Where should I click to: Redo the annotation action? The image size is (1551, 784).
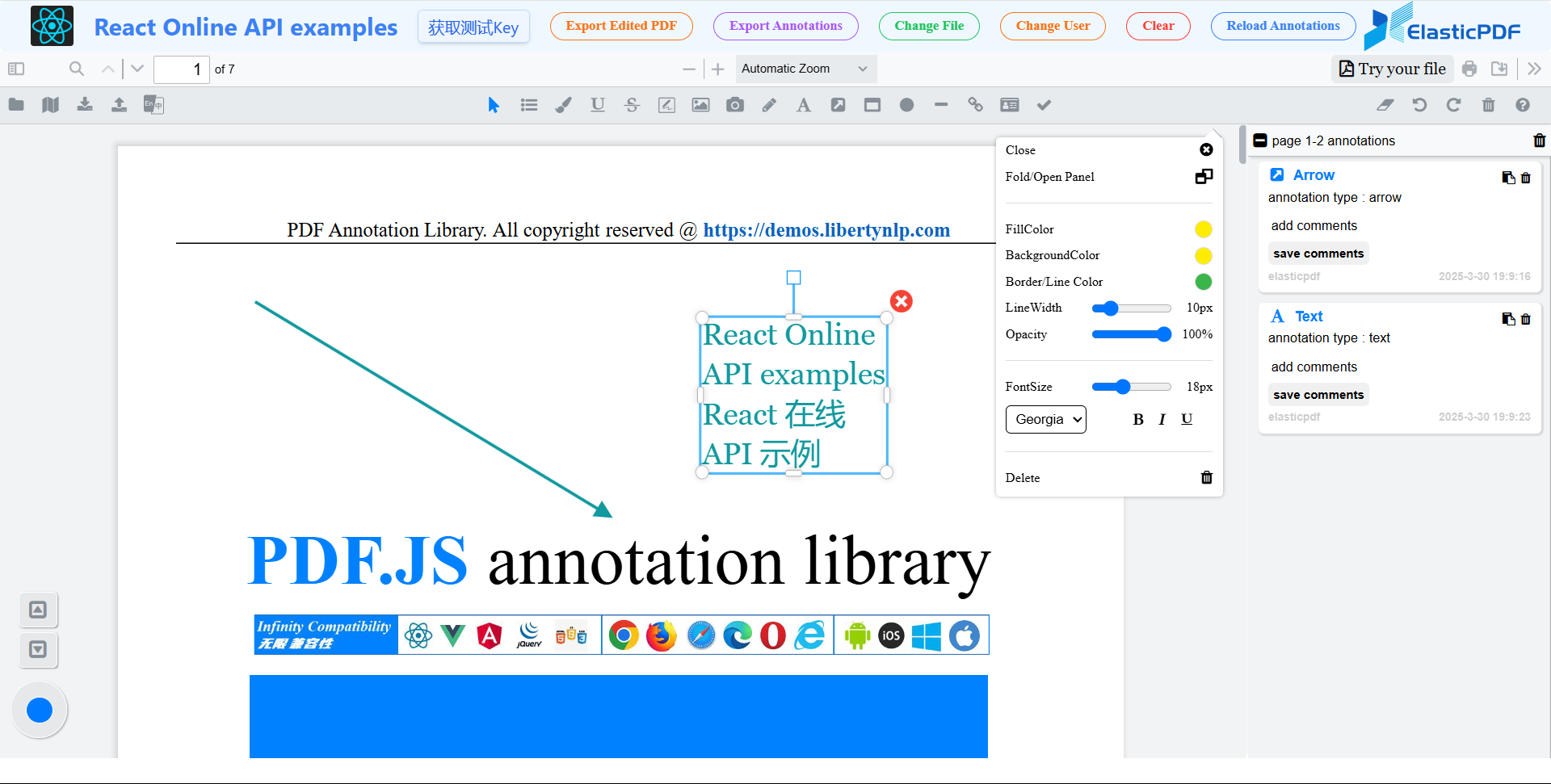1453,105
